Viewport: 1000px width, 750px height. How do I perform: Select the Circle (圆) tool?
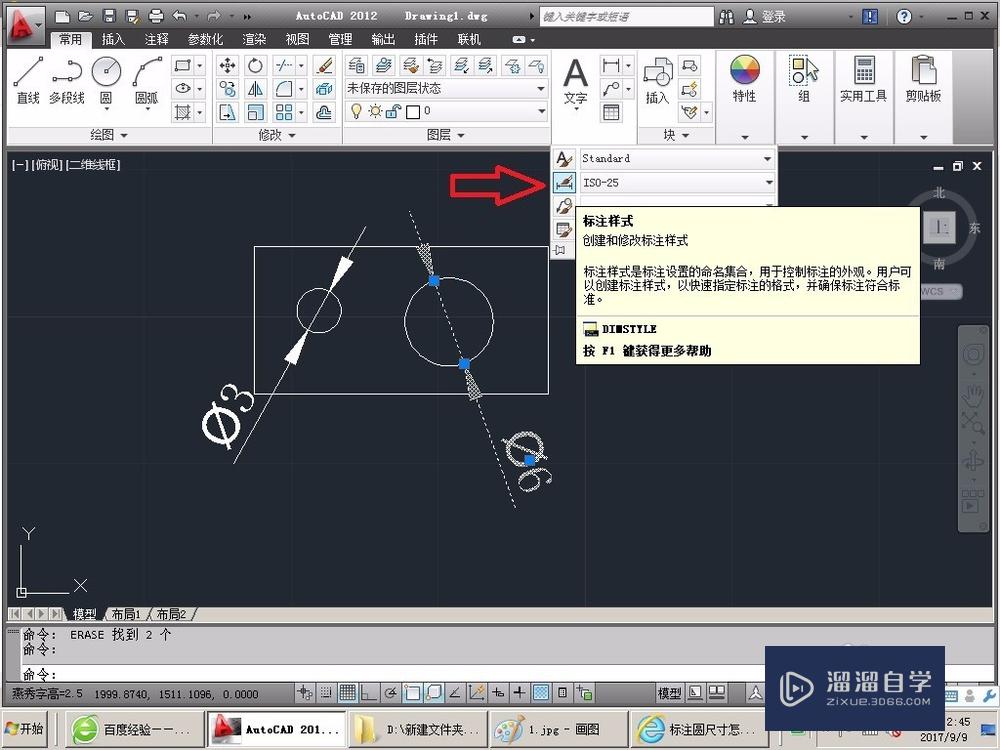[106, 80]
